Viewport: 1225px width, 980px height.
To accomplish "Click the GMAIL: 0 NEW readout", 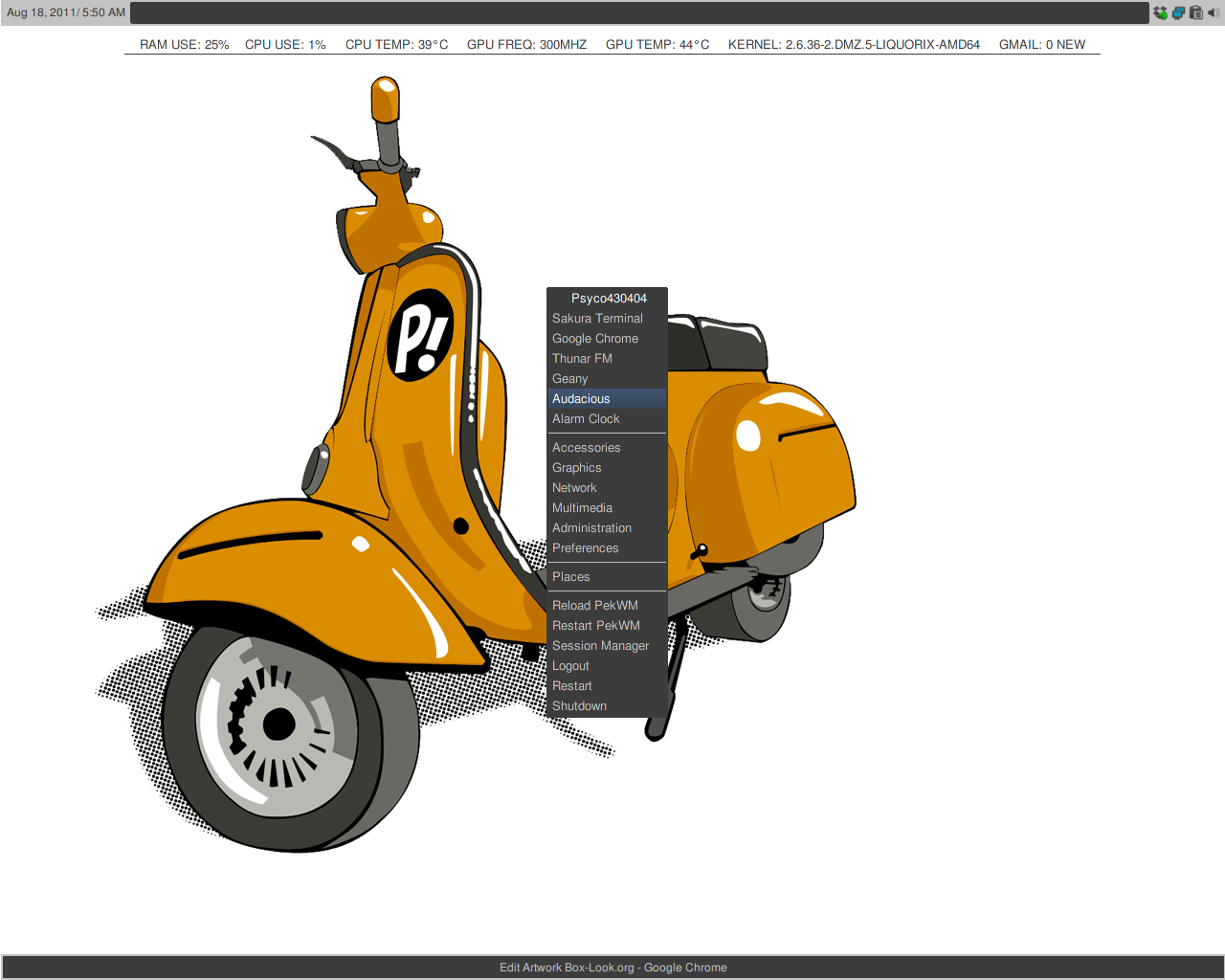I will (1042, 45).
